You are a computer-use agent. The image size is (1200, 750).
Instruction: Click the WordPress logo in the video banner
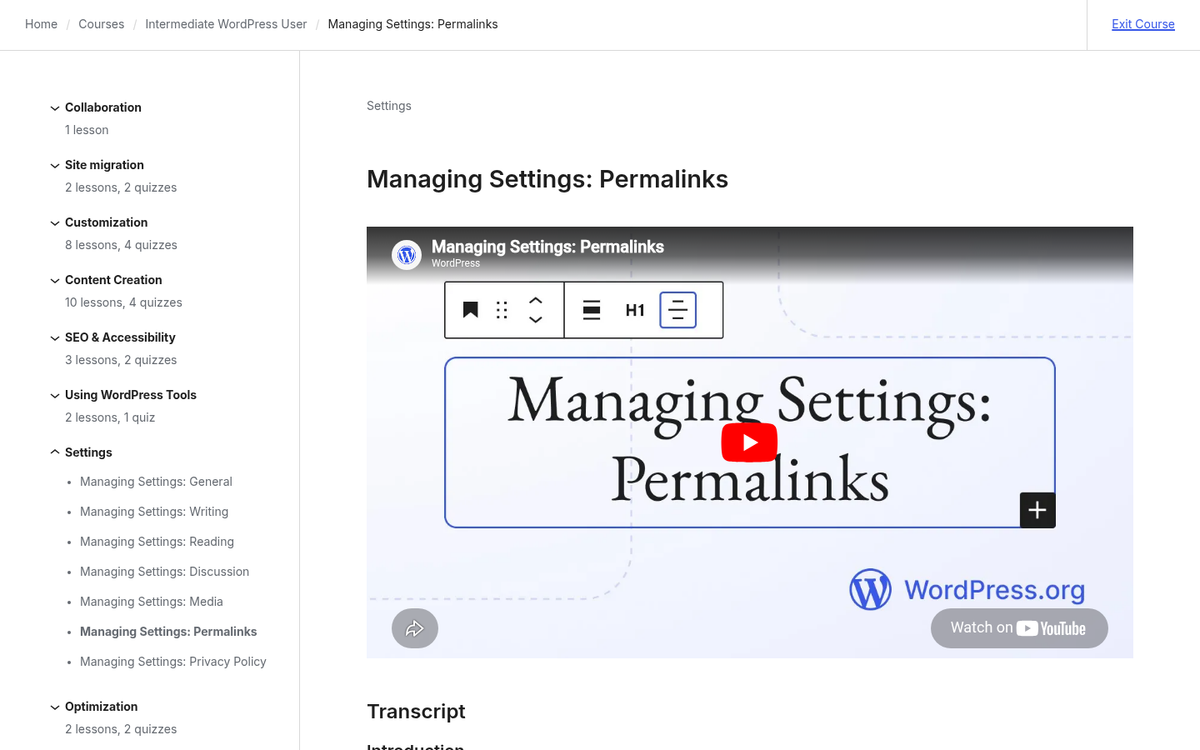(x=406, y=254)
